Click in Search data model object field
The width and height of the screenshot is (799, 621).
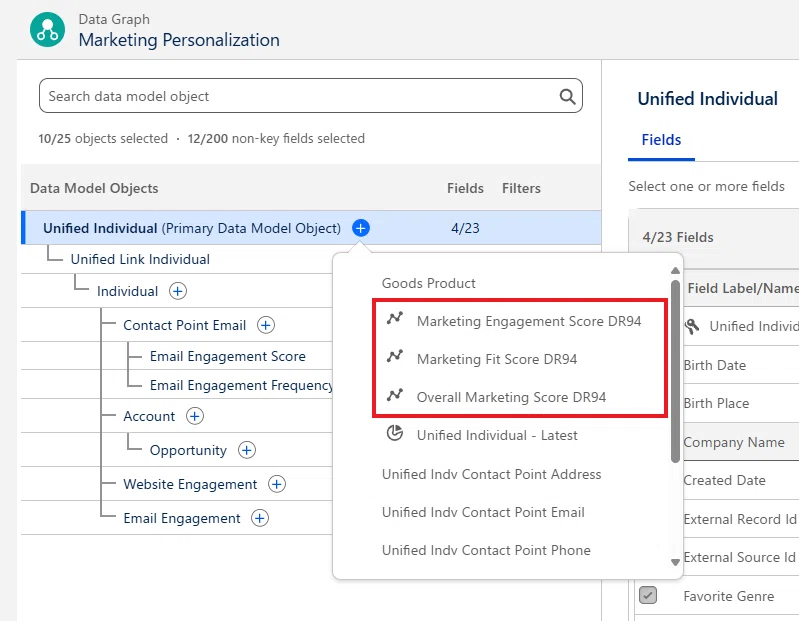point(310,96)
